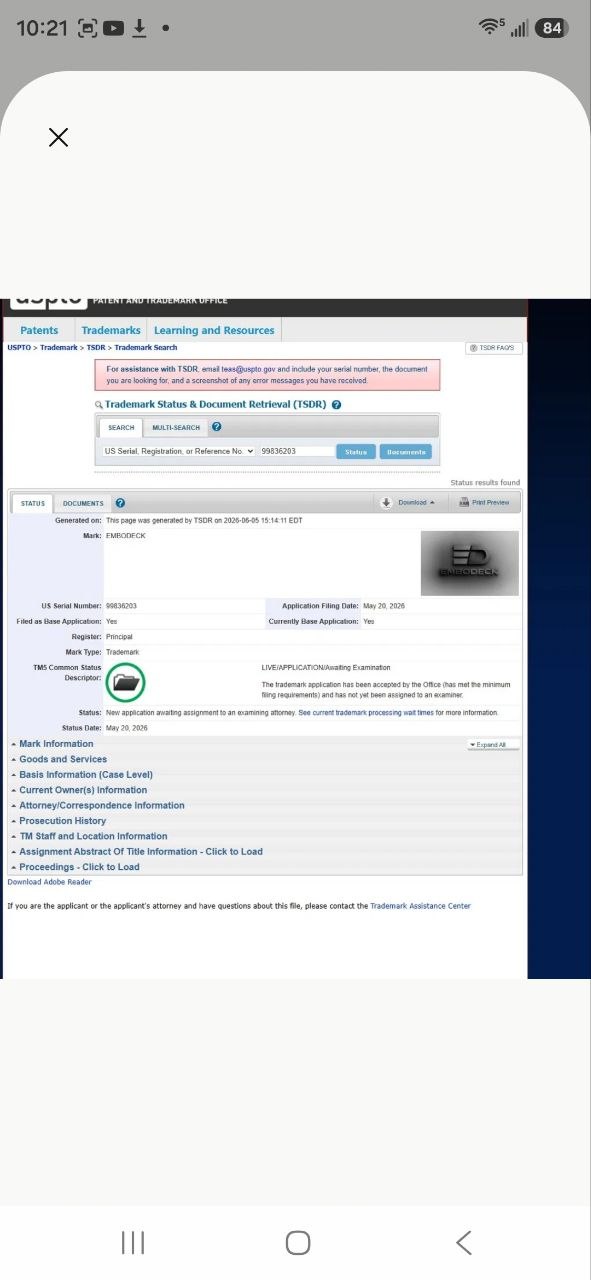Select the STATUS results tab
The image size is (591, 1280).
pos(33,503)
